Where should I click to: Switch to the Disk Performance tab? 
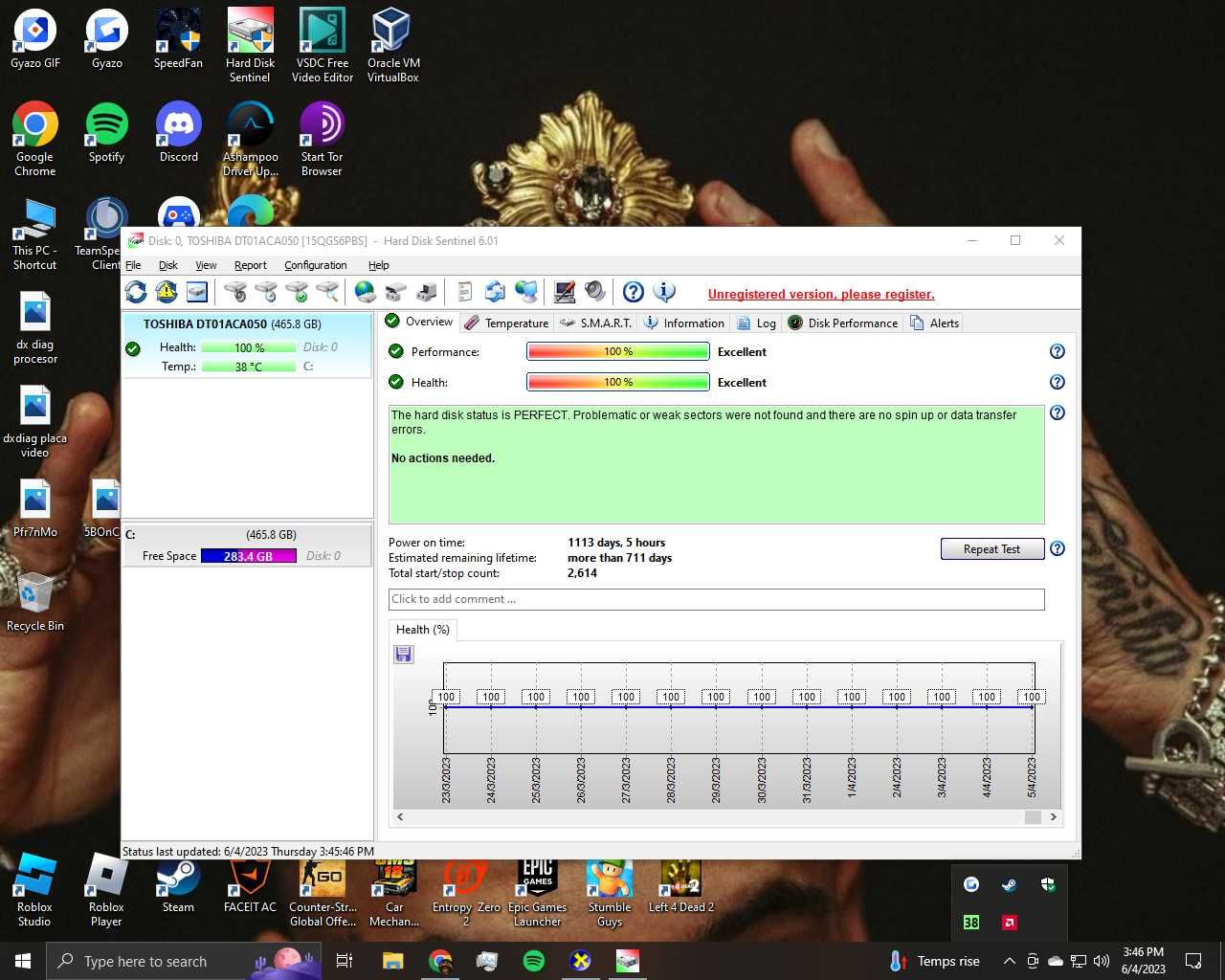coord(843,323)
